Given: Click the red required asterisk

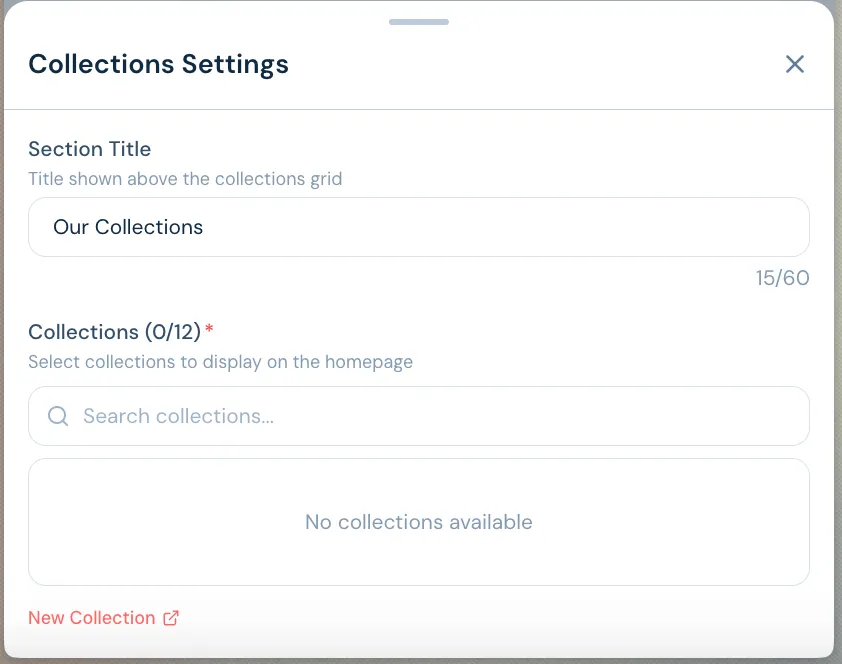Looking at the screenshot, I should point(209,329).
